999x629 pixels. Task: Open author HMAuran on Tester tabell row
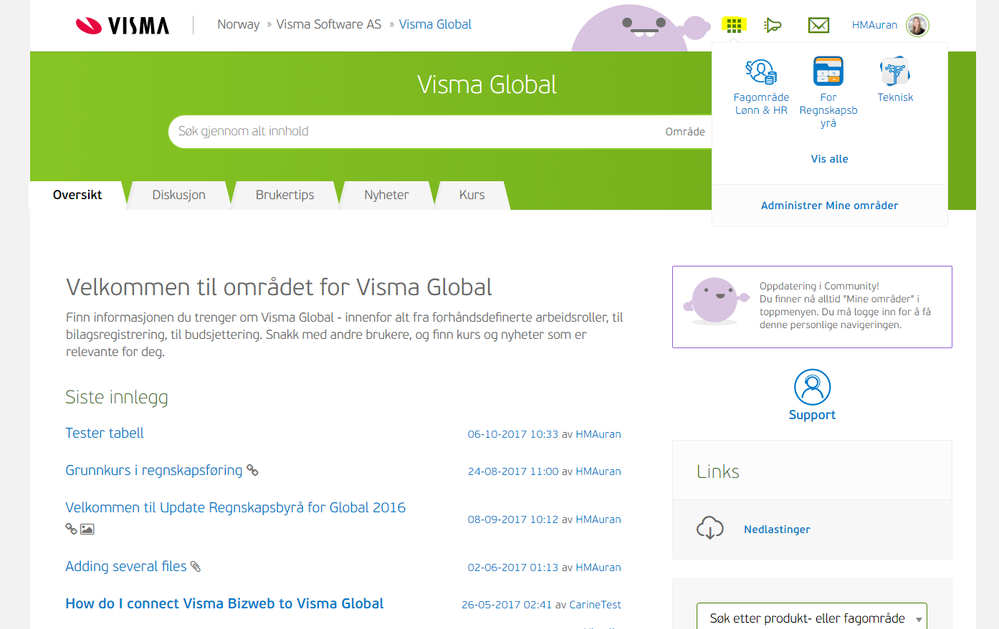tap(598, 434)
